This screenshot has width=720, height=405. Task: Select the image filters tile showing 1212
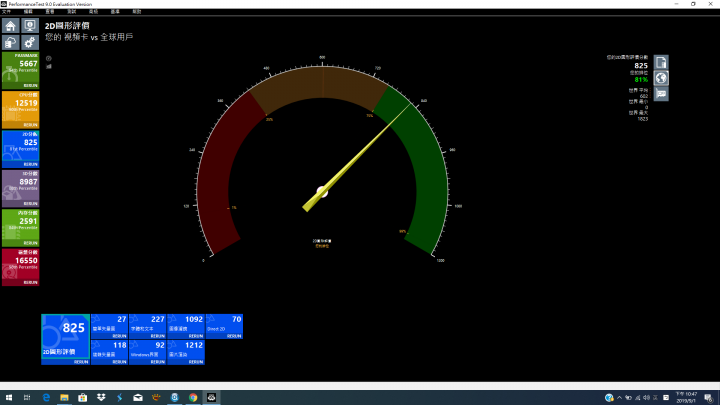(186, 352)
